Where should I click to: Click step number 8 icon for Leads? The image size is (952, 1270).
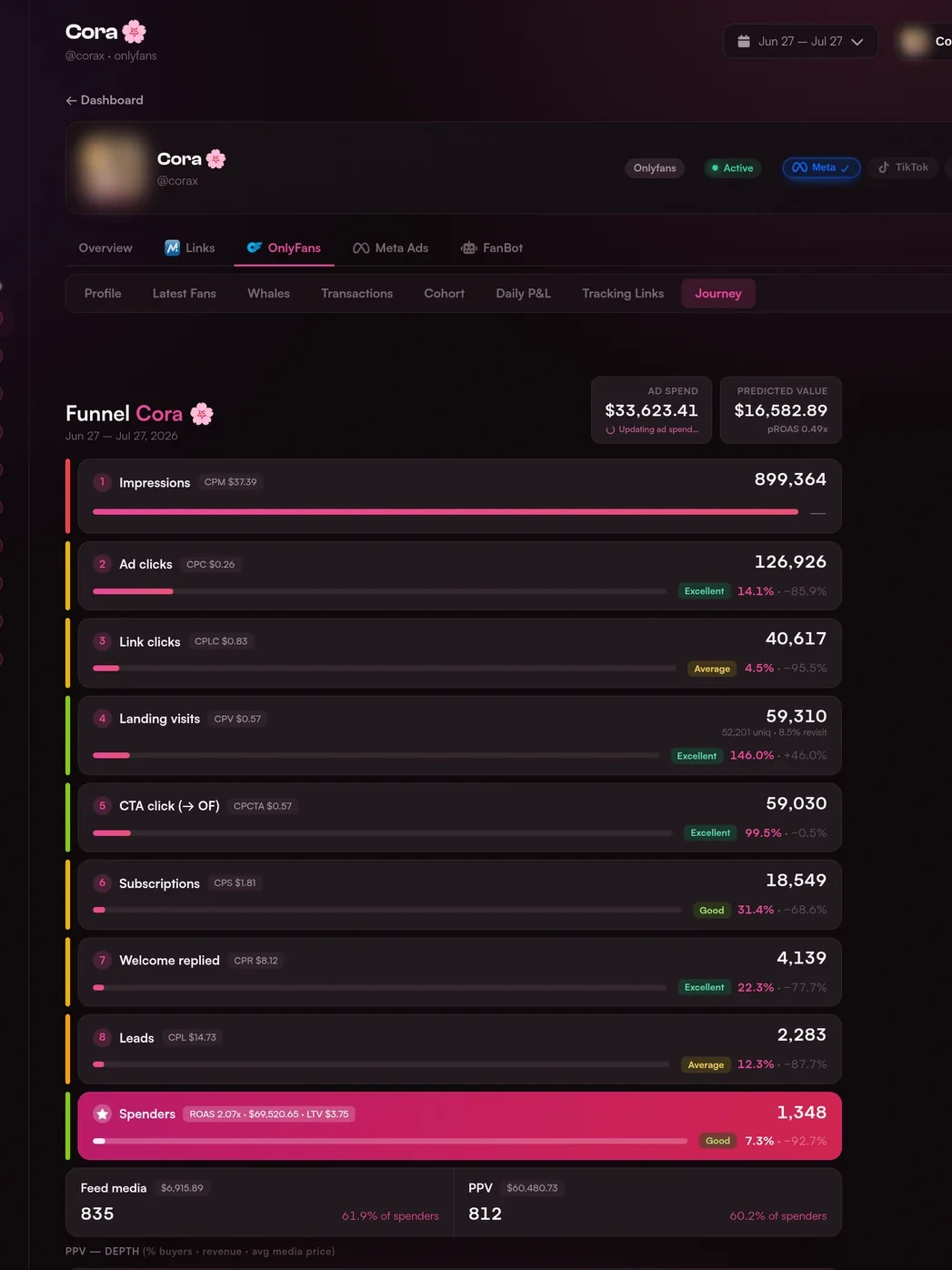click(102, 1037)
